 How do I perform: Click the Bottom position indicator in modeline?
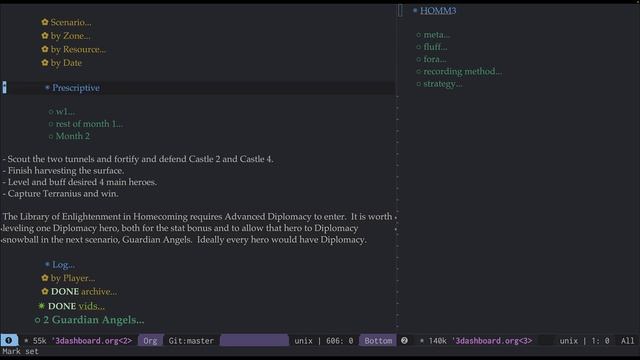tap(378, 340)
